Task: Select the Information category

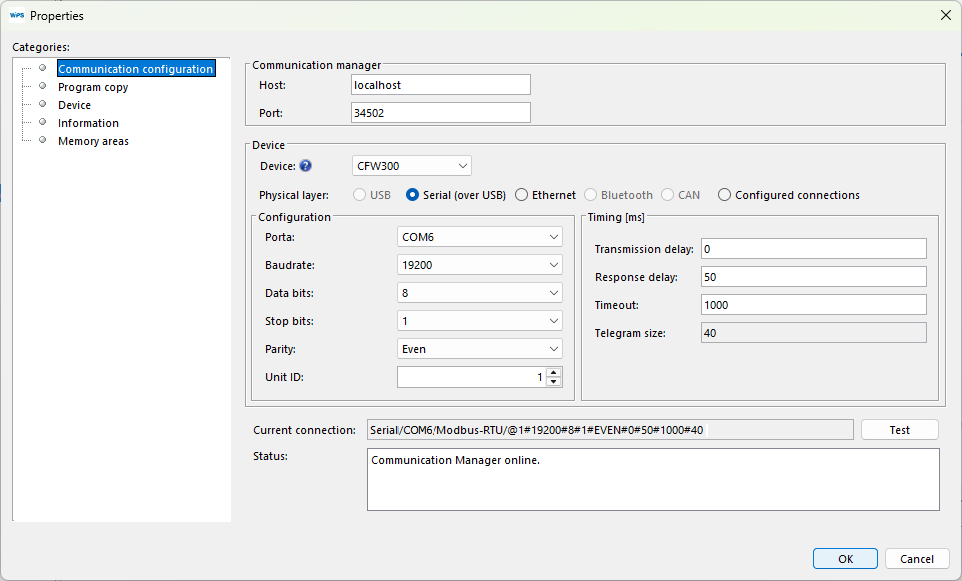Action: tap(88, 122)
